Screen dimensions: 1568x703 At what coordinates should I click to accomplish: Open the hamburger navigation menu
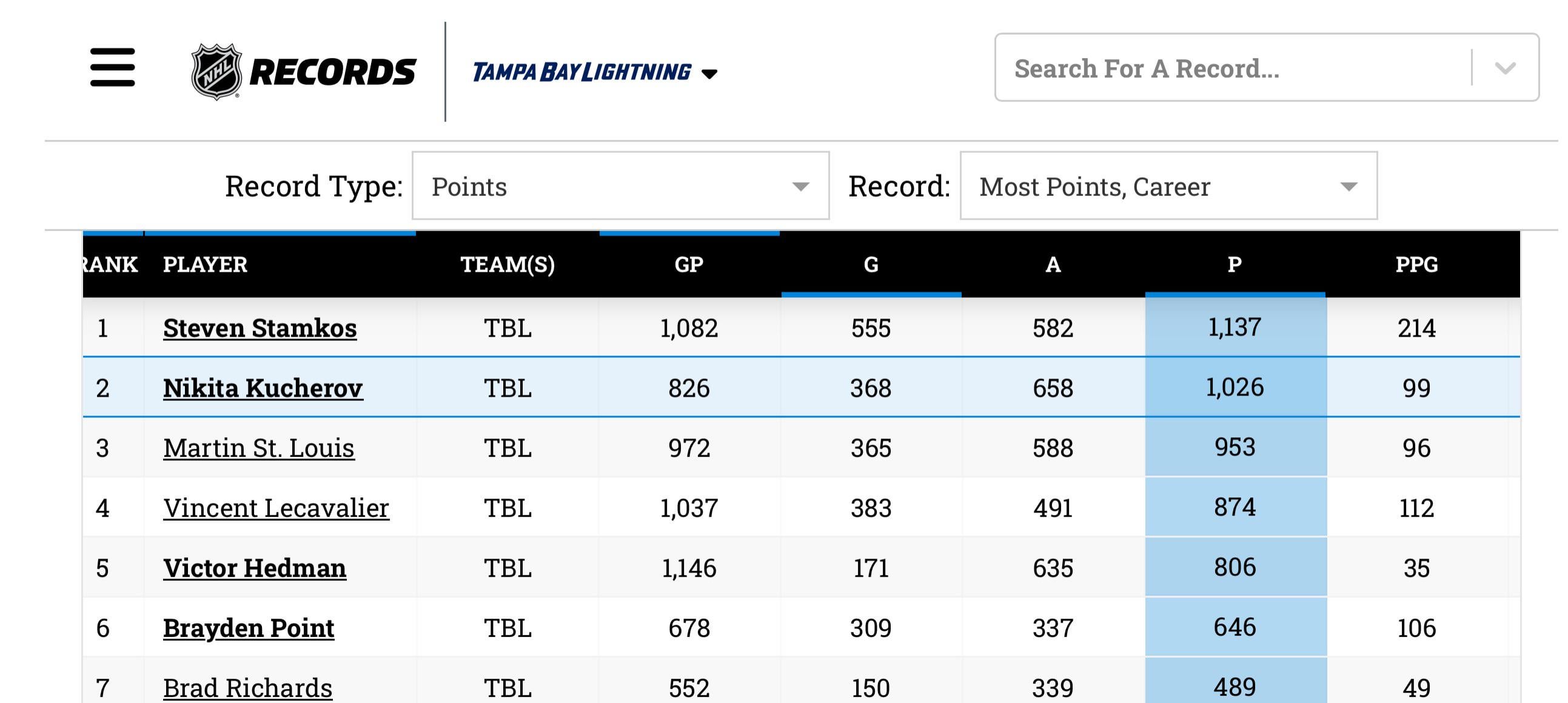click(x=113, y=67)
